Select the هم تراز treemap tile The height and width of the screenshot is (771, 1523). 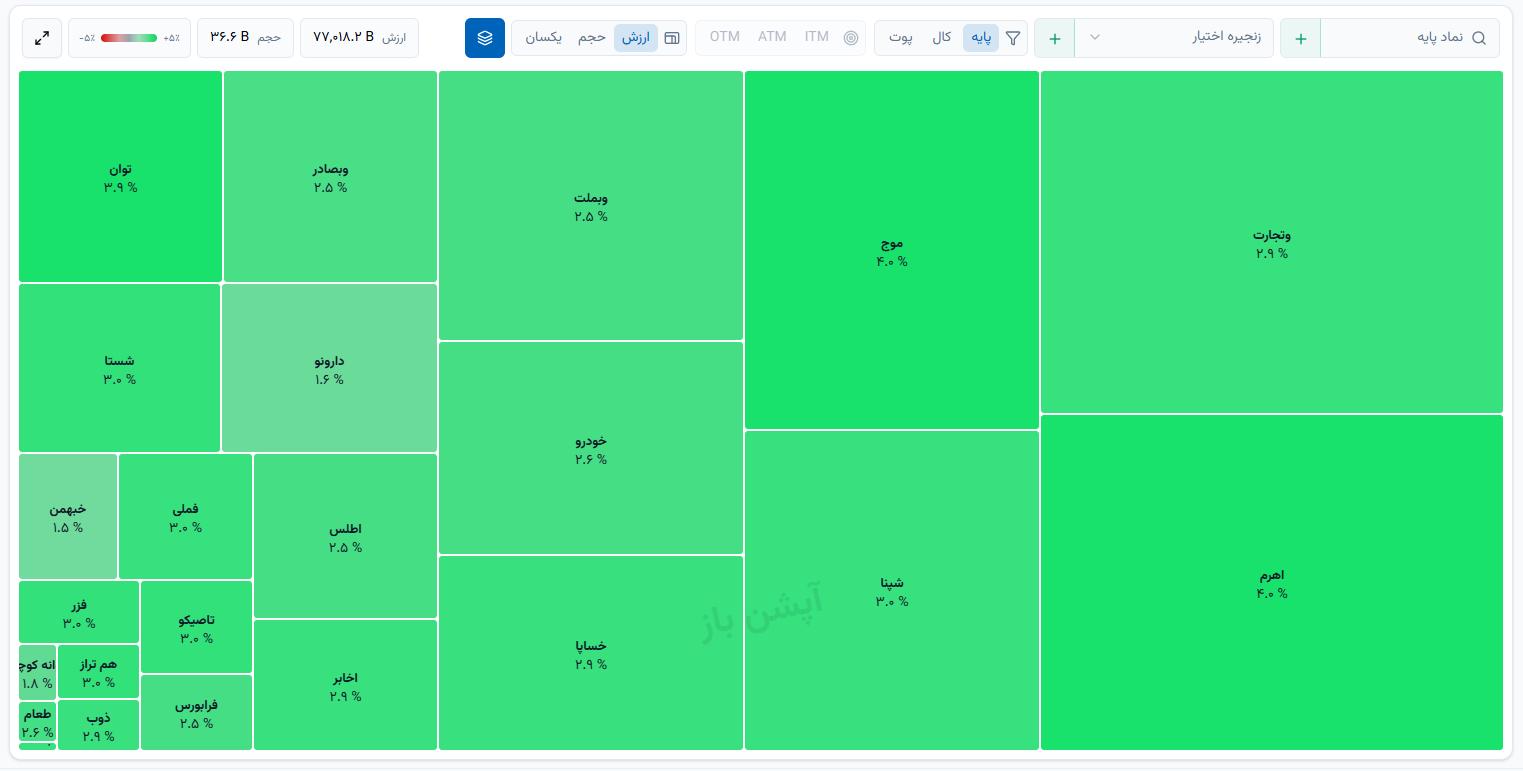(x=98, y=672)
